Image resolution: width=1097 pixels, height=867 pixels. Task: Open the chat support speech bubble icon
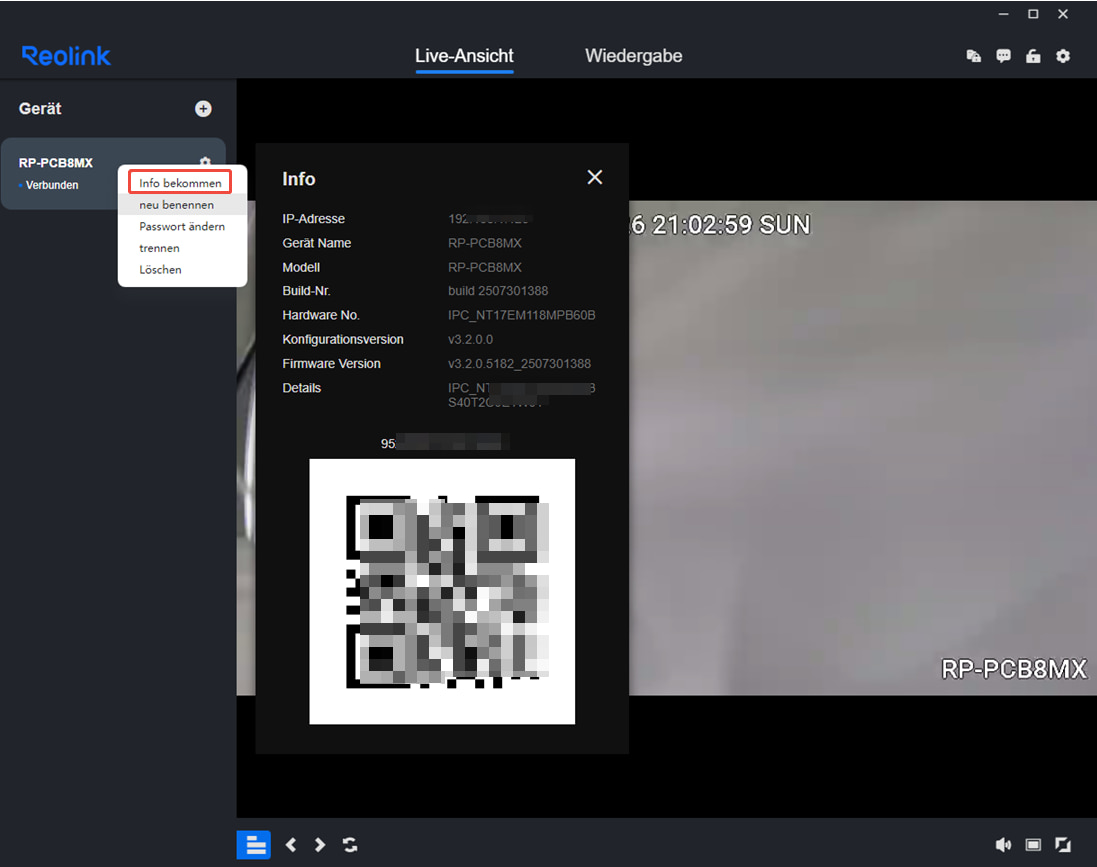[x=1003, y=56]
